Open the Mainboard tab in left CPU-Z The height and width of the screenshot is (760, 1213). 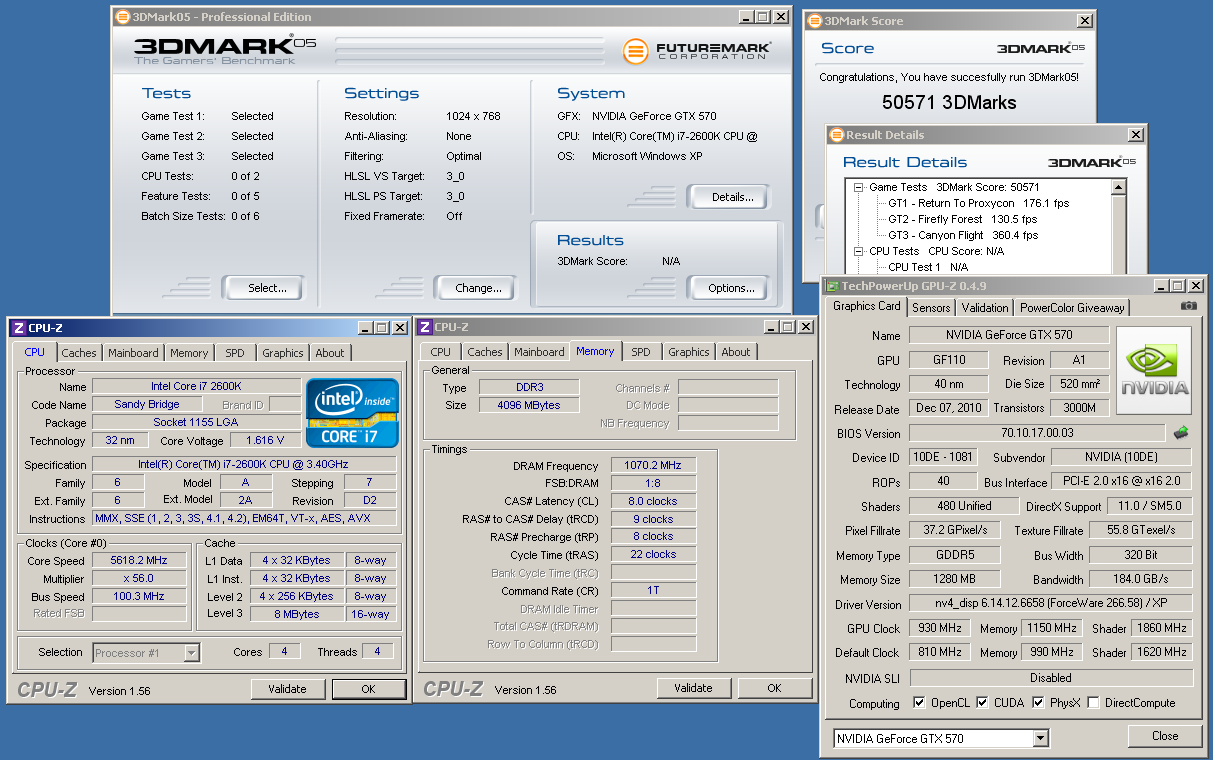click(133, 353)
